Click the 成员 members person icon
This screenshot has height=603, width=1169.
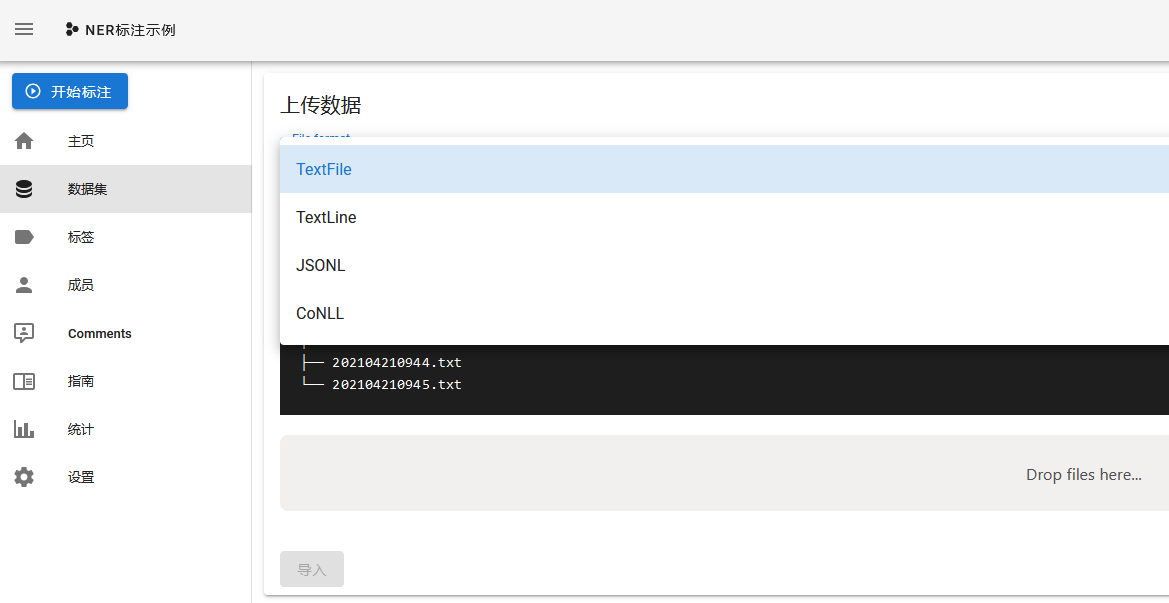click(x=23, y=284)
